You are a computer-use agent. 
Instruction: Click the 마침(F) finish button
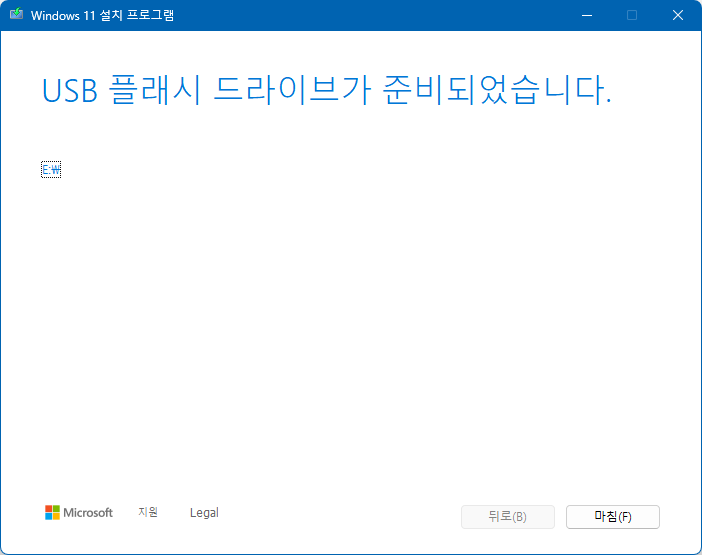[x=612, y=517]
